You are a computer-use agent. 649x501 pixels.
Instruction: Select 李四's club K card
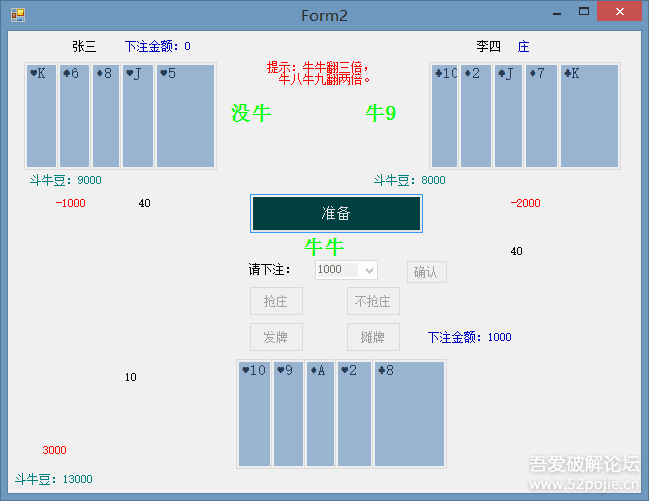coord(589,116)
